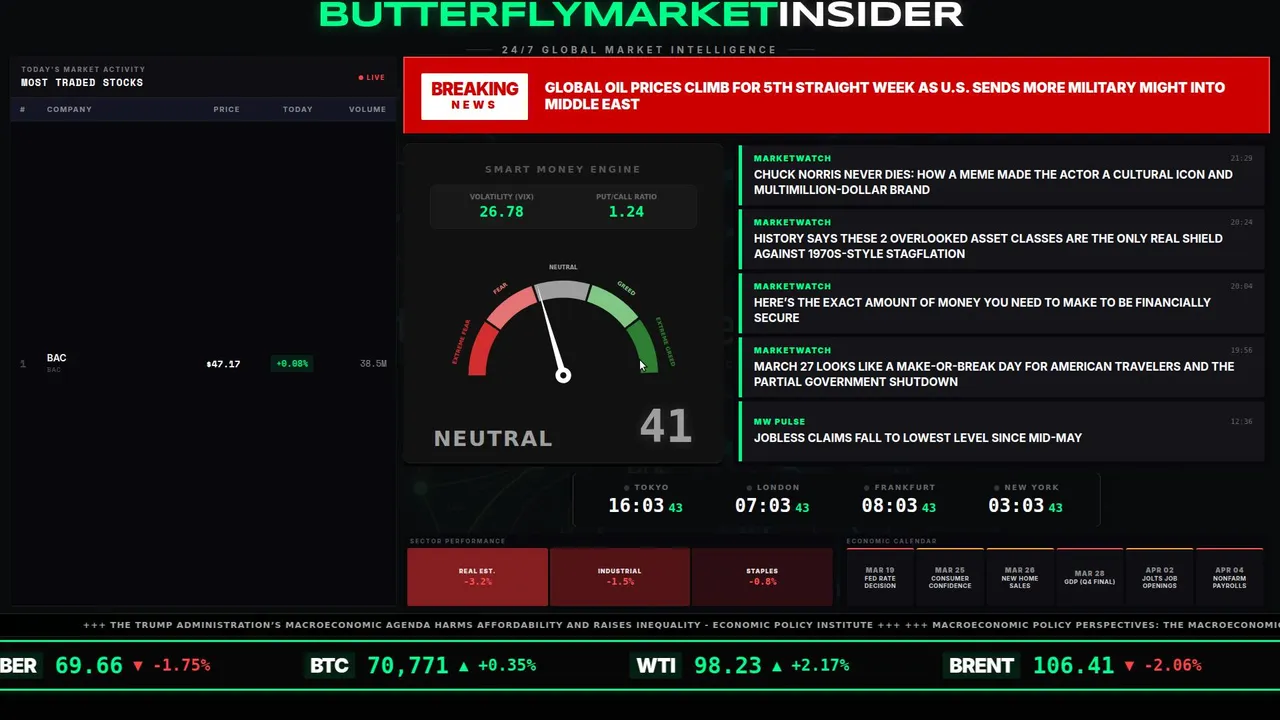The image size is (1280, 720).
Task: Open the Mar 25 Consumer Confidence event
Action: click(x=950, y=577)
